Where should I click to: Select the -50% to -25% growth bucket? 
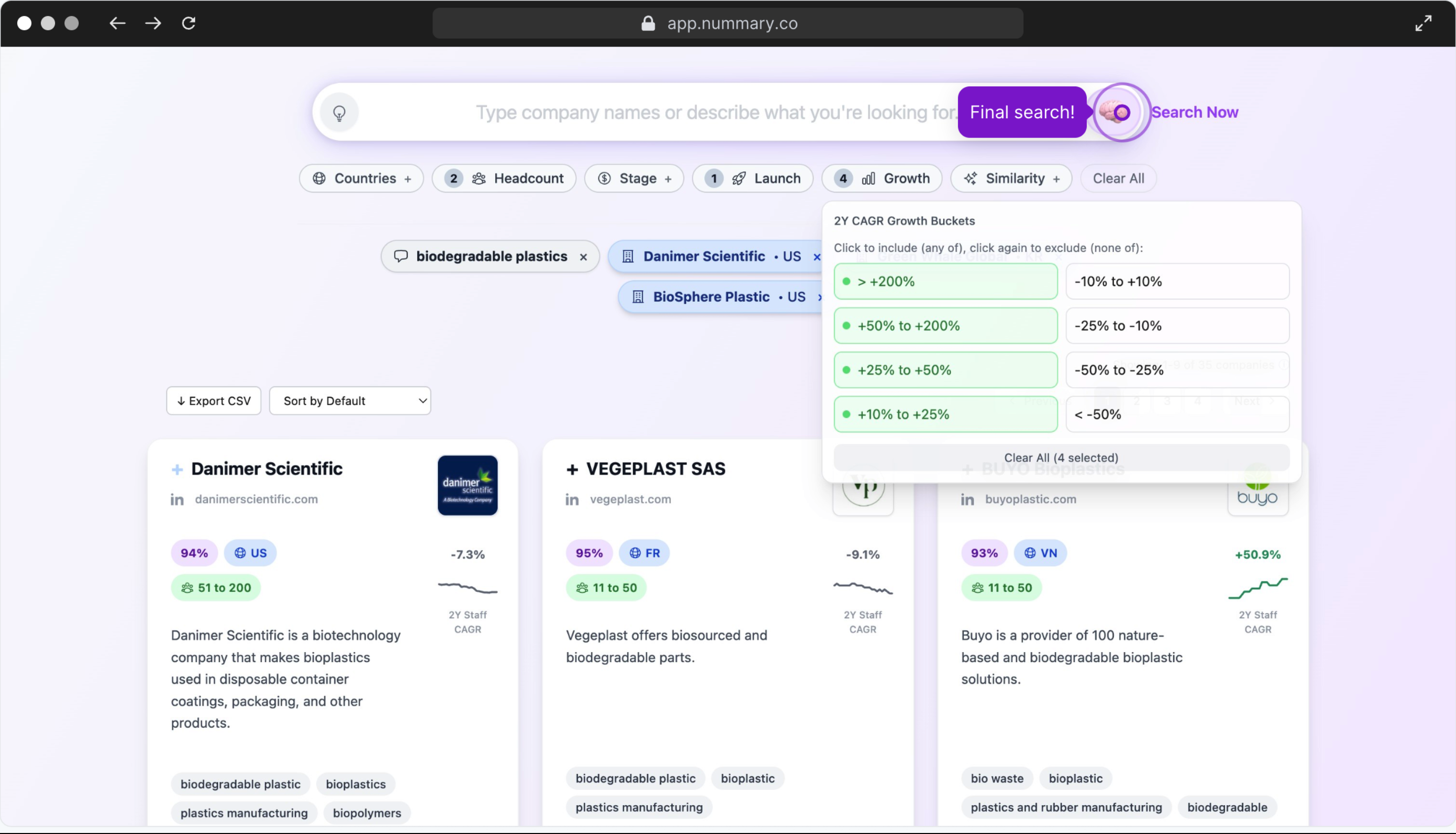pos(1177,370)
